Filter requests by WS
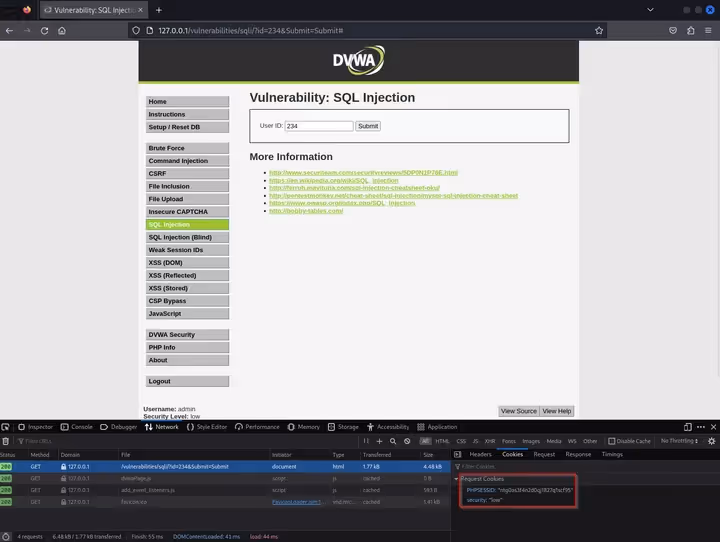The width and height of the screenshot is (720, 542). click(572, 441)
